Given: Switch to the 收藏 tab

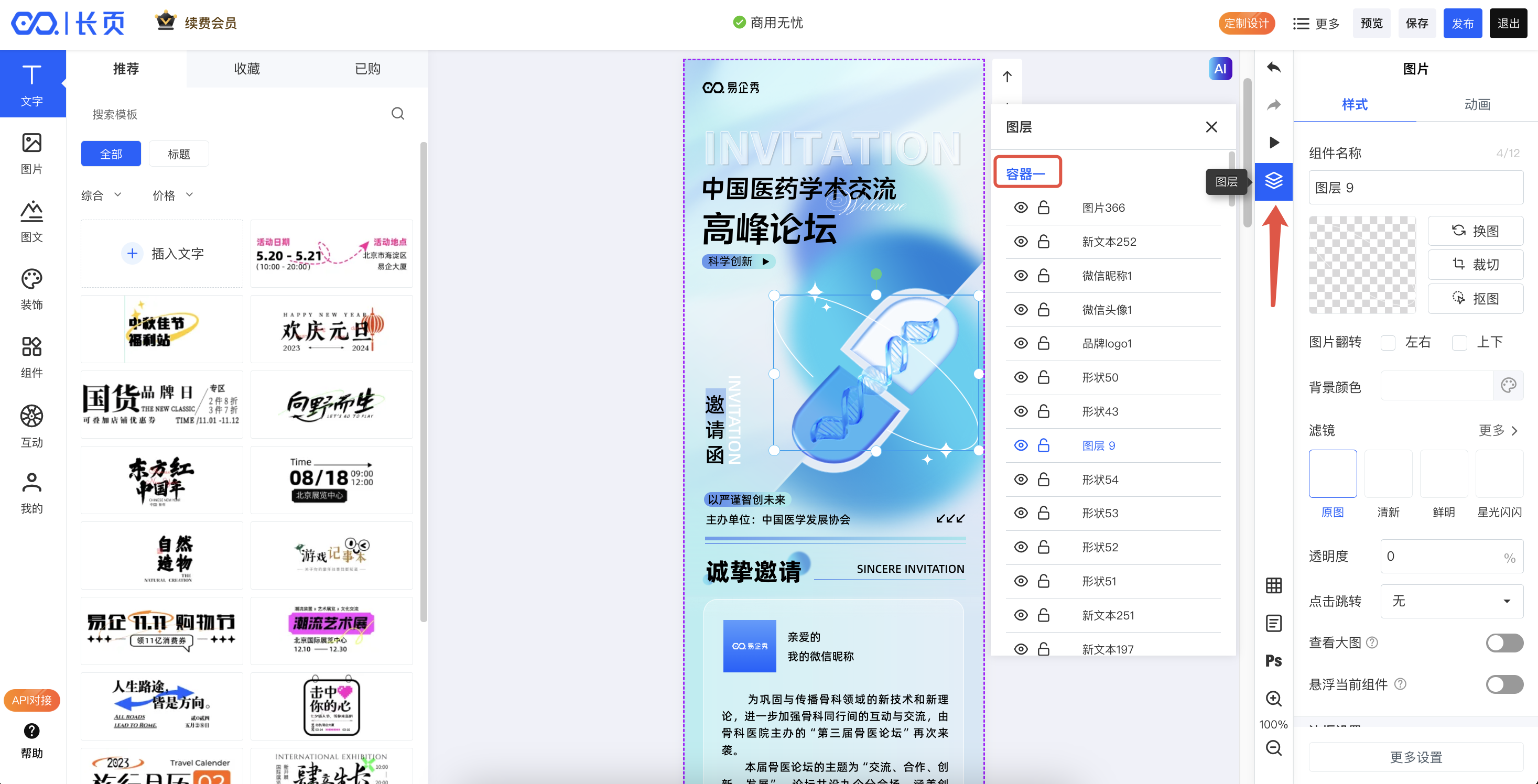Looking at the screenshot, I should [246, 69].
